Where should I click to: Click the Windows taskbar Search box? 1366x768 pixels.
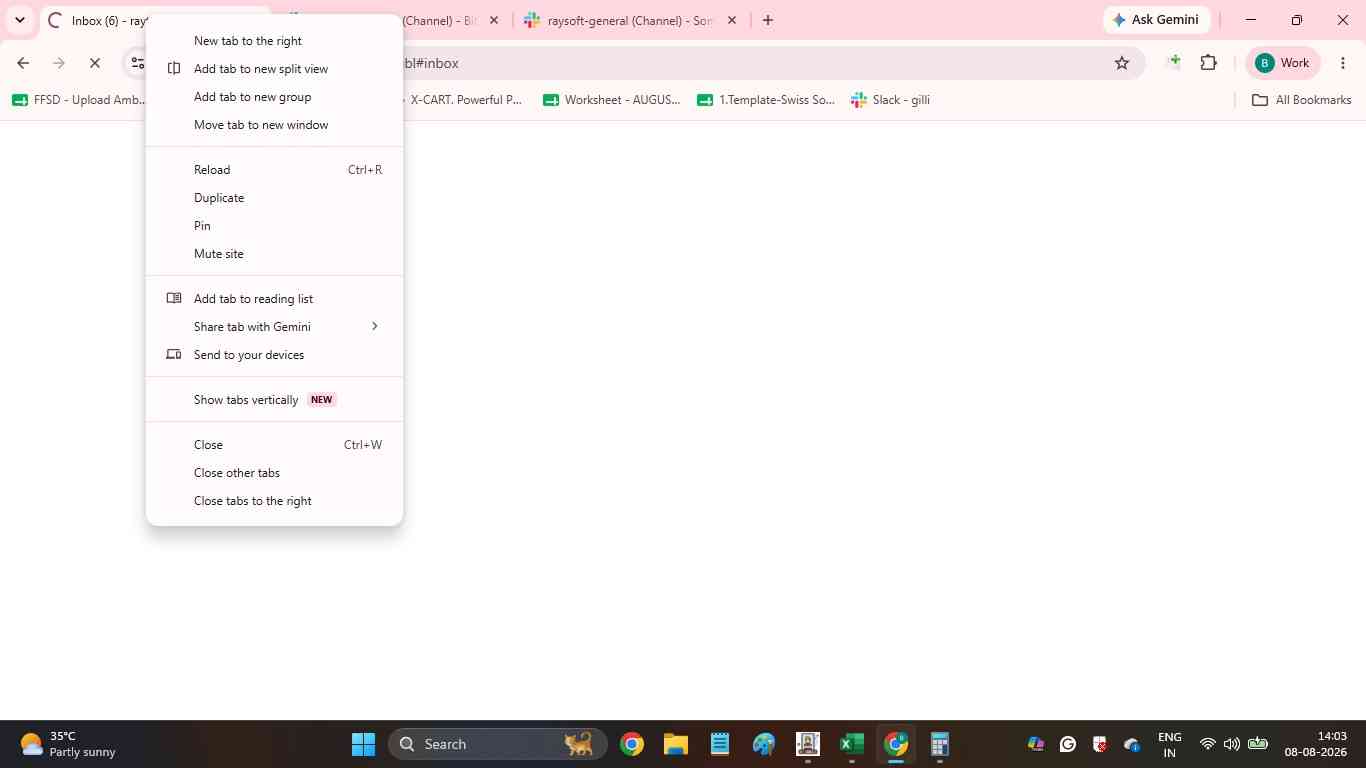[497, 744]
